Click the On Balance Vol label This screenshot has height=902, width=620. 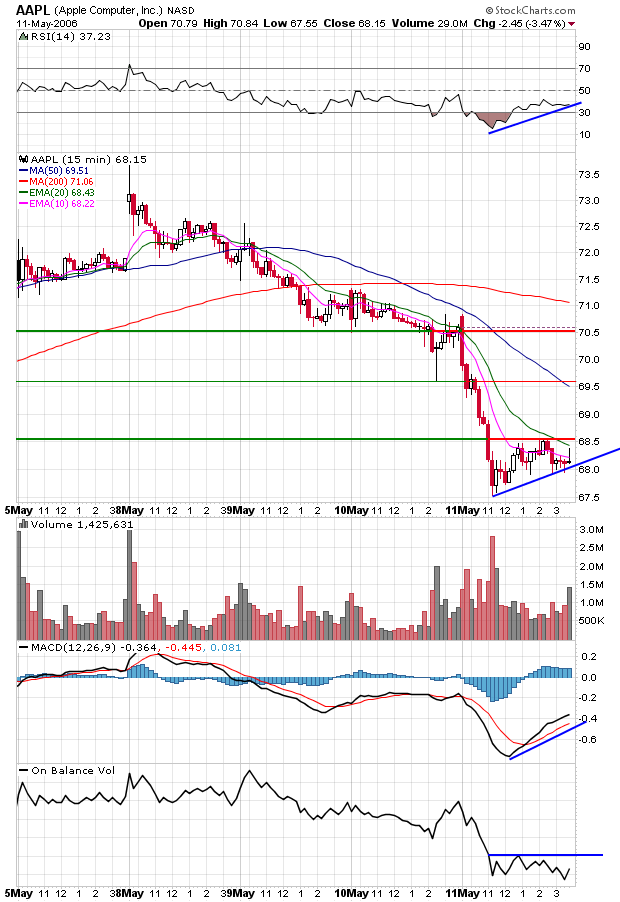tap(73, 770)
